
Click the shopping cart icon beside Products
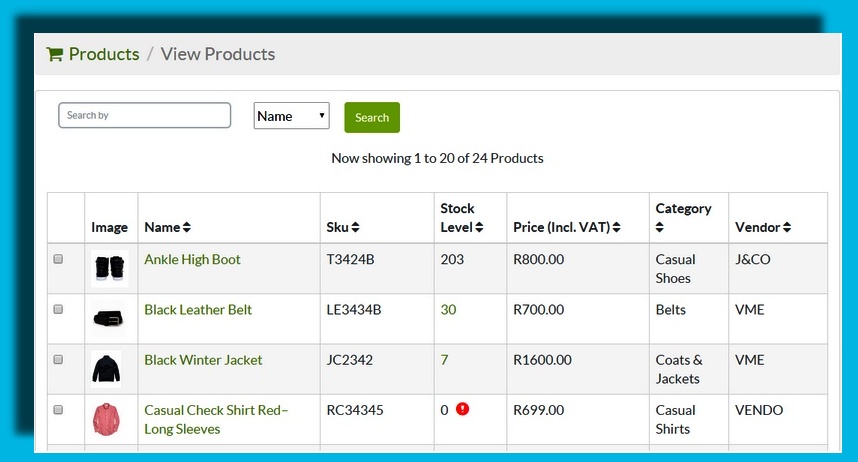click(x=54, y=55)
